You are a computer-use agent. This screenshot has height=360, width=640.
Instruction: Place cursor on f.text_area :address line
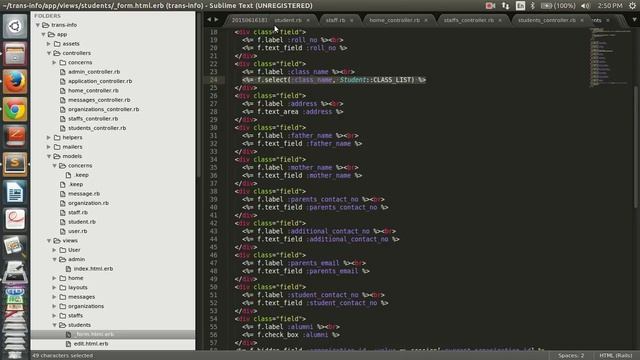point(292,112)
